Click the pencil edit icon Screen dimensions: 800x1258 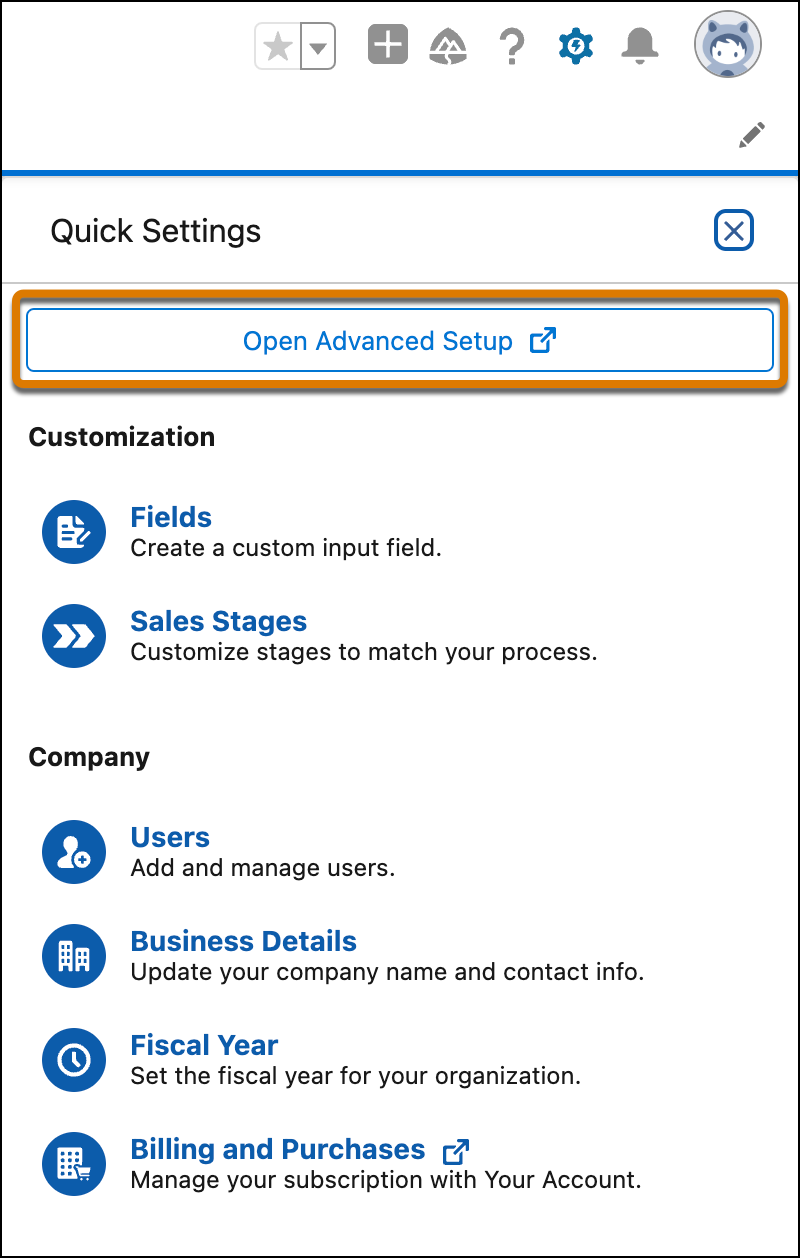(752, 134)
